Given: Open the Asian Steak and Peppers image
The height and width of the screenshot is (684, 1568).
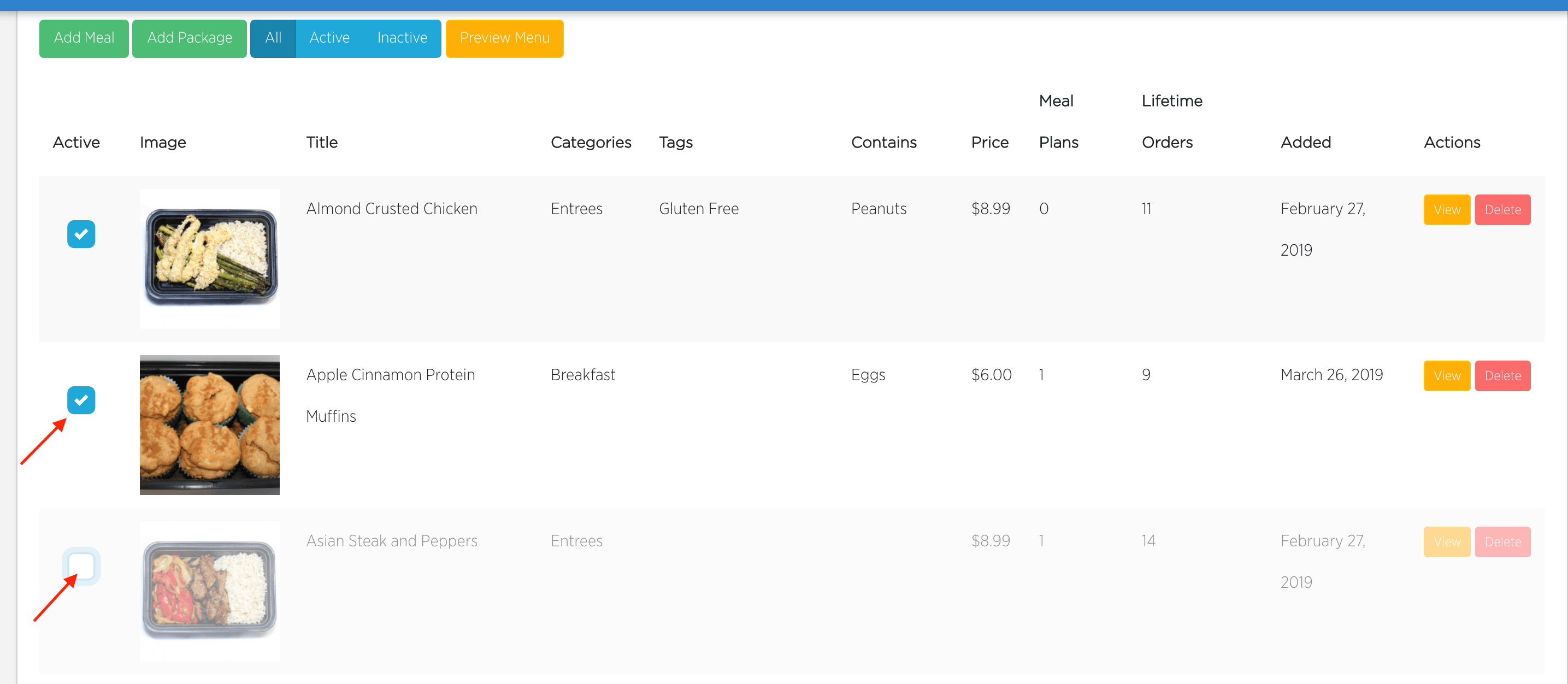Looking at the screenshot, I should tap(210, 591).
